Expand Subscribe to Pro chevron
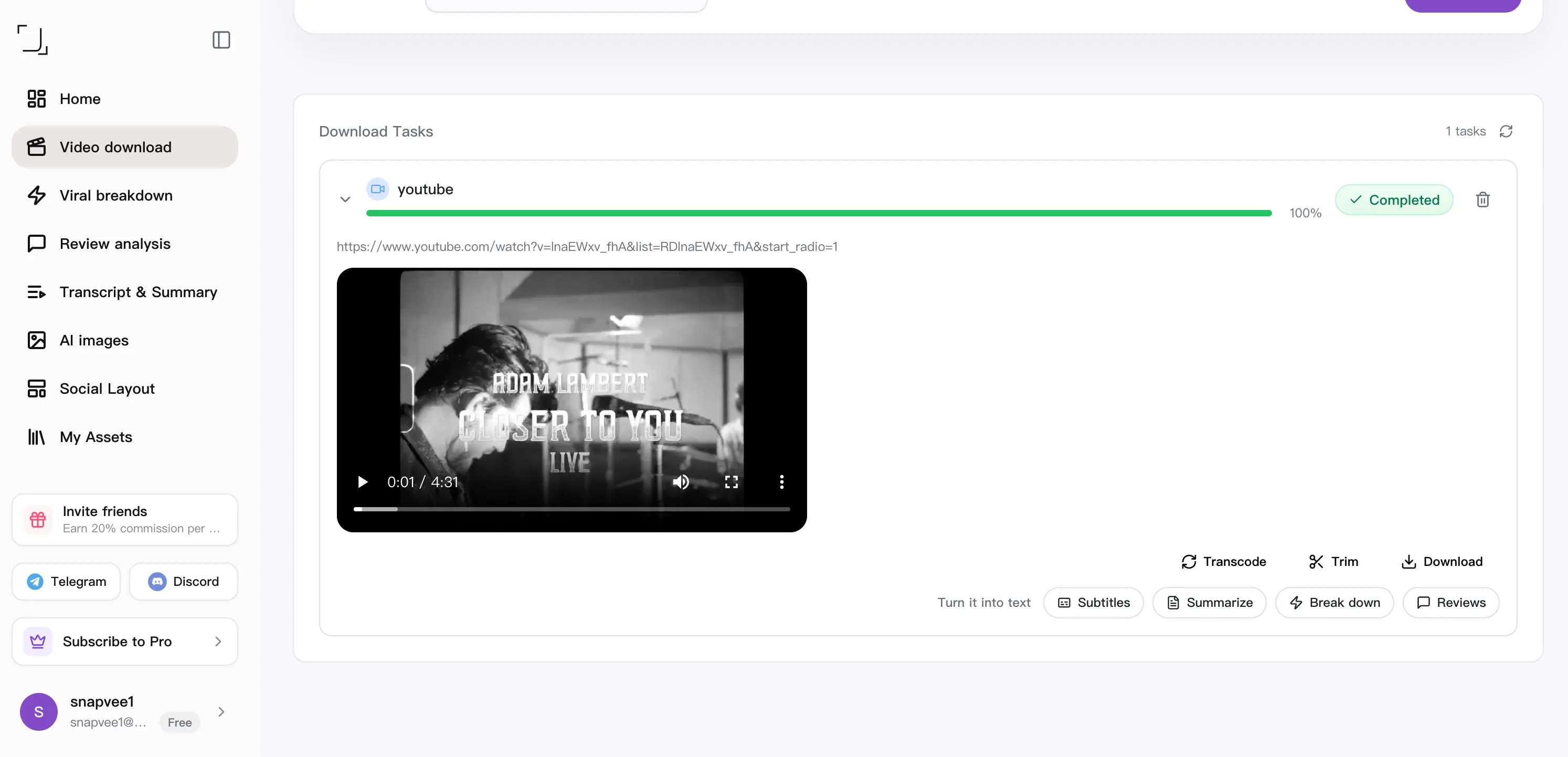 218,642
